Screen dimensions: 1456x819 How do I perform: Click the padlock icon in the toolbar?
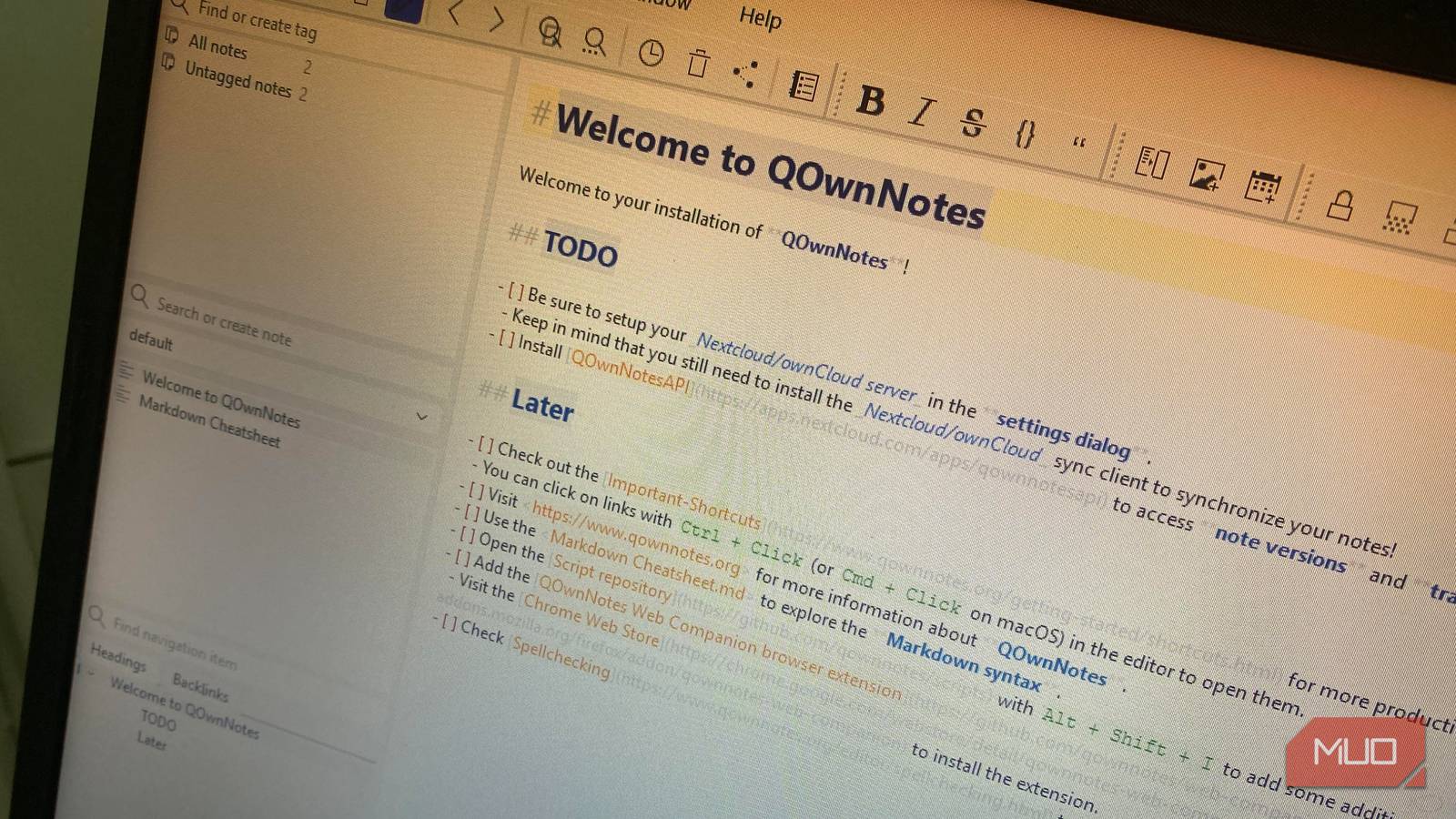(1339, 206)
